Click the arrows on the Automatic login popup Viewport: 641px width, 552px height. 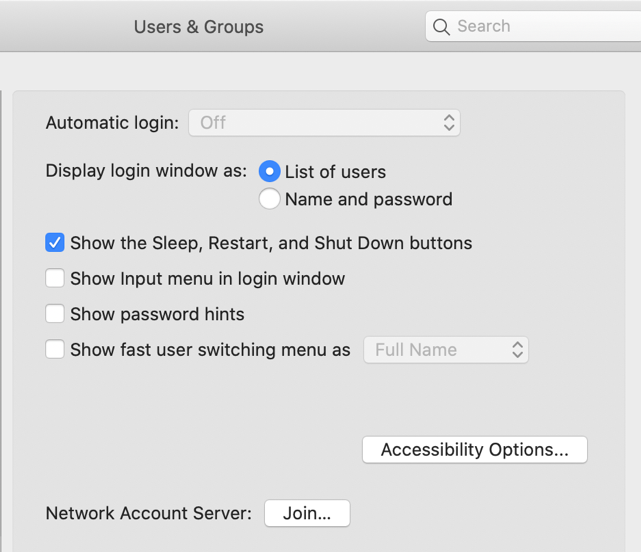(x=449, y=123)
